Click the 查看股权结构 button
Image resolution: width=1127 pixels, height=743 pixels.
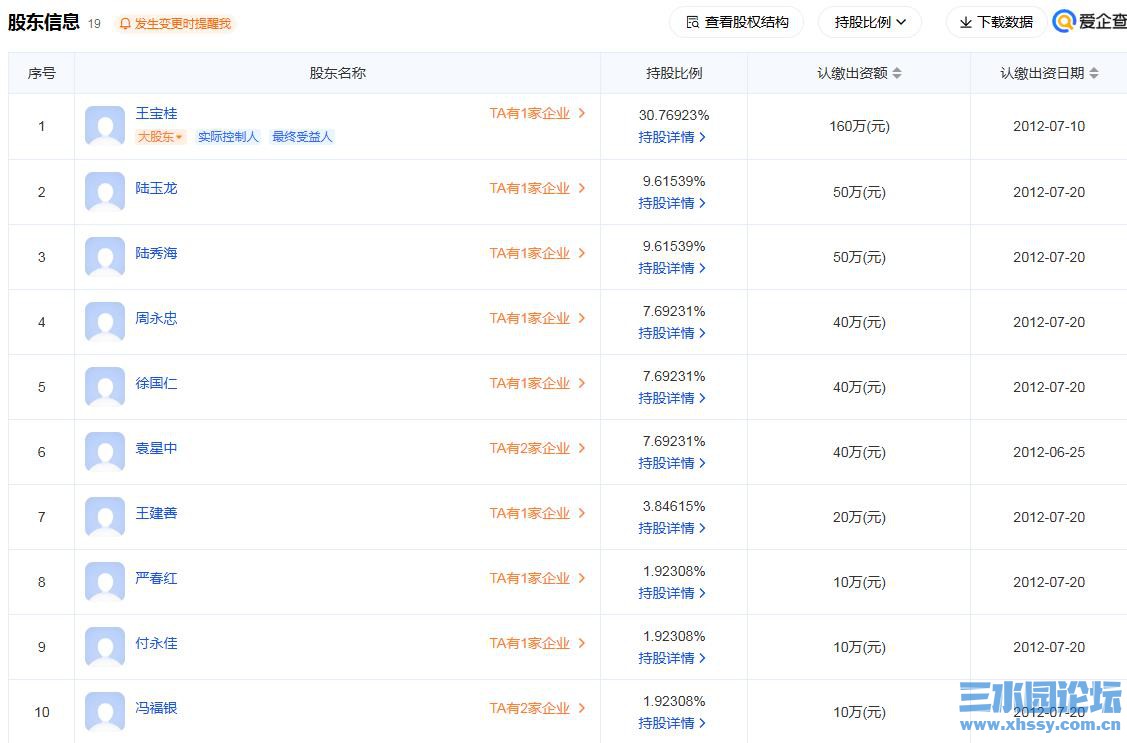[737, 22]
